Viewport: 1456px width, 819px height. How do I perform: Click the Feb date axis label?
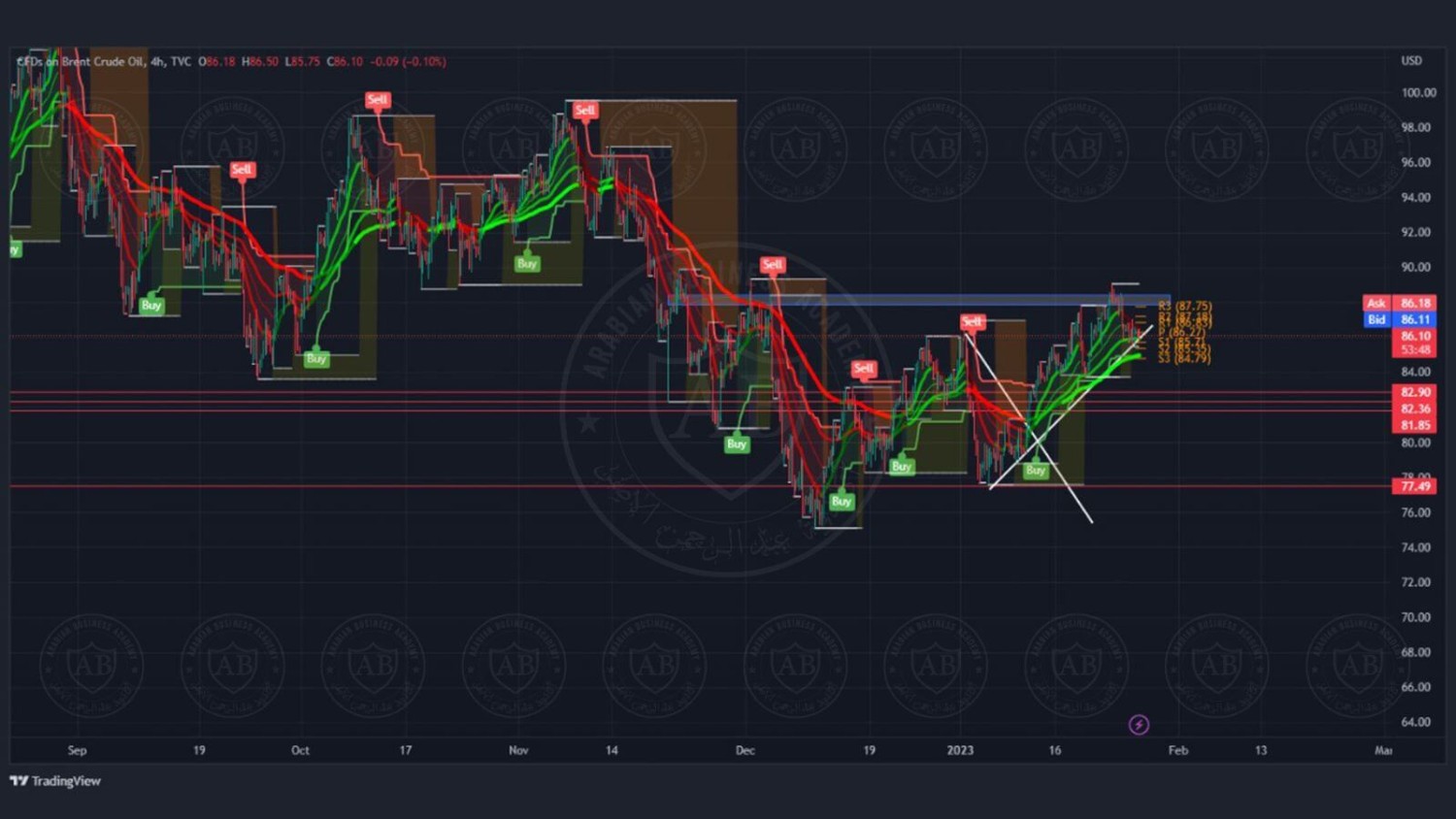(x=1177, y=750)
